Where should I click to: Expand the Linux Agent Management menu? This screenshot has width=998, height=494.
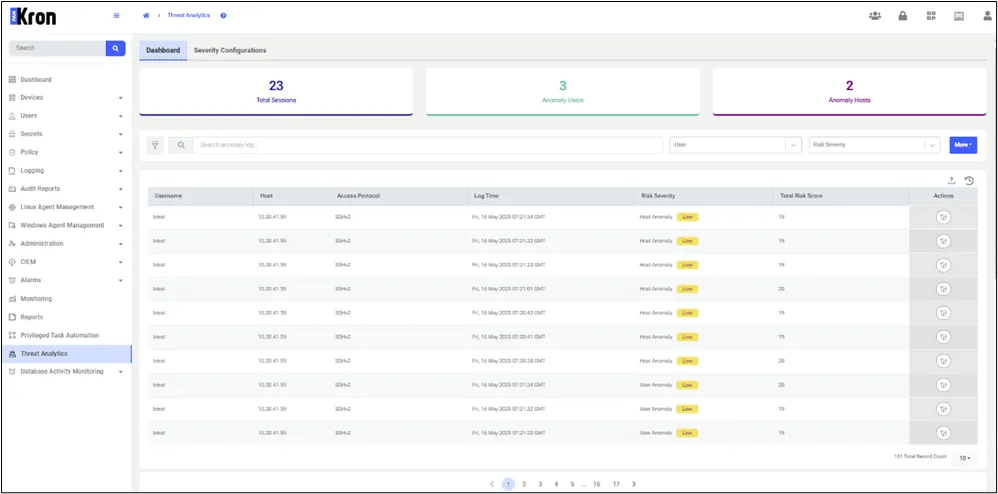coord(66,207)
